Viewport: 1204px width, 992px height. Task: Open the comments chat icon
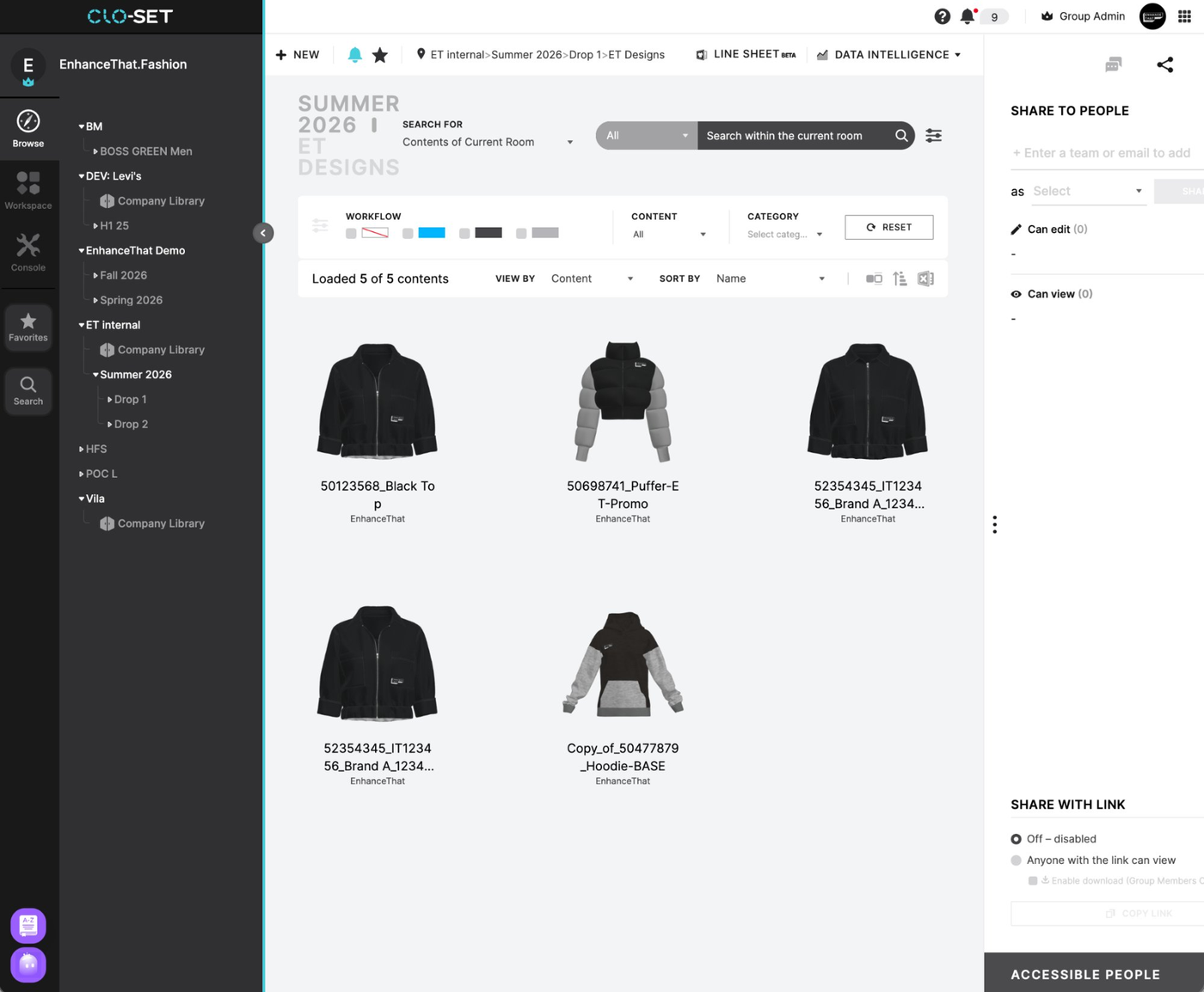click(1113, 65)
